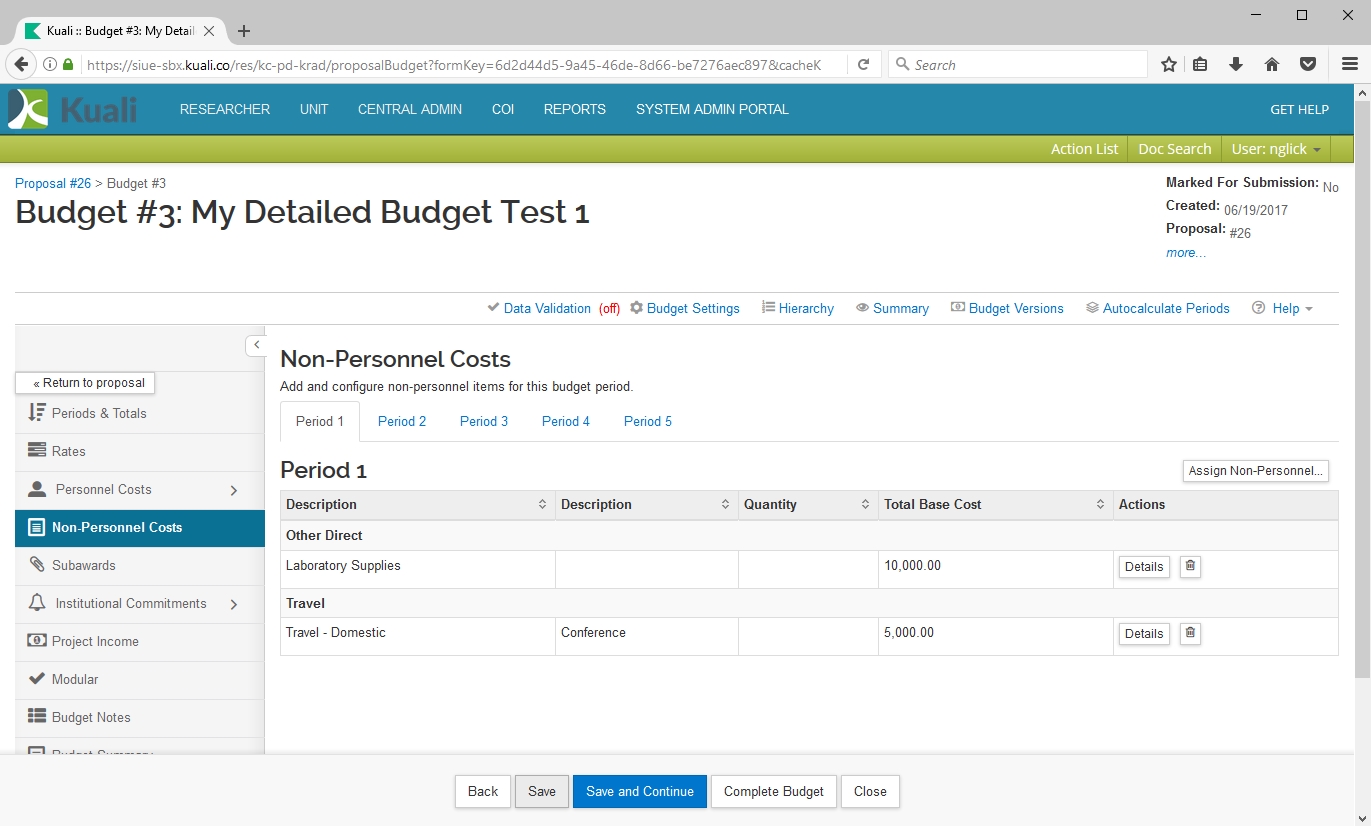Image resolution: width=1371 pixels, height=826 pixels.
Task: Toggle Data Validation on or off
Action: click(x=546, y=308)
